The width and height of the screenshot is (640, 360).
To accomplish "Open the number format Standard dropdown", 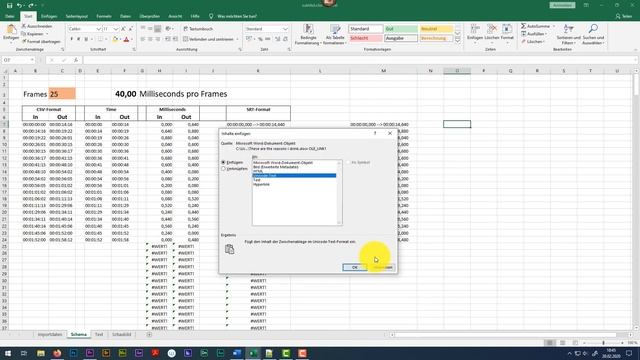I will point(285,29).
